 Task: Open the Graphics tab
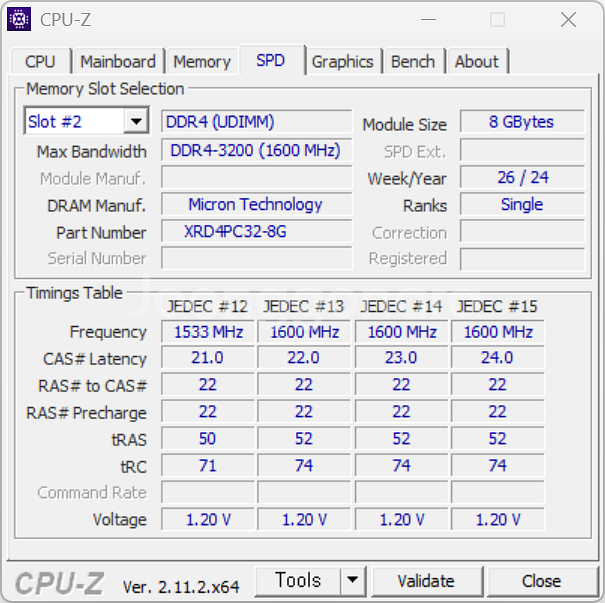coord(343,61)
